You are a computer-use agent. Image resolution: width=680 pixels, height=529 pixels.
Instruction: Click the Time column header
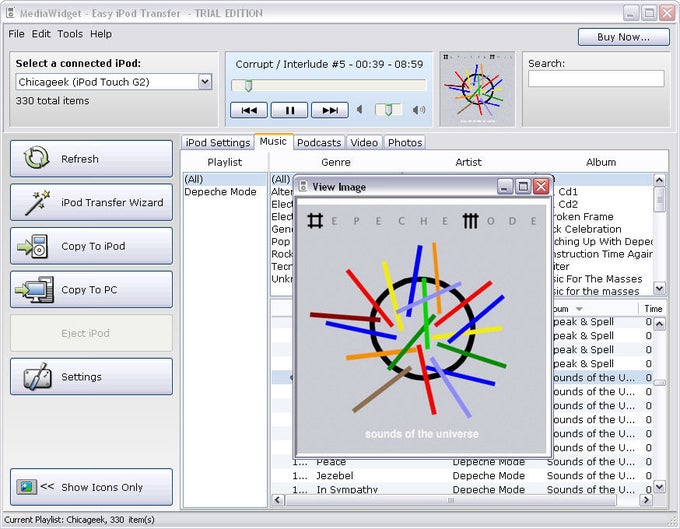[653, 309]
